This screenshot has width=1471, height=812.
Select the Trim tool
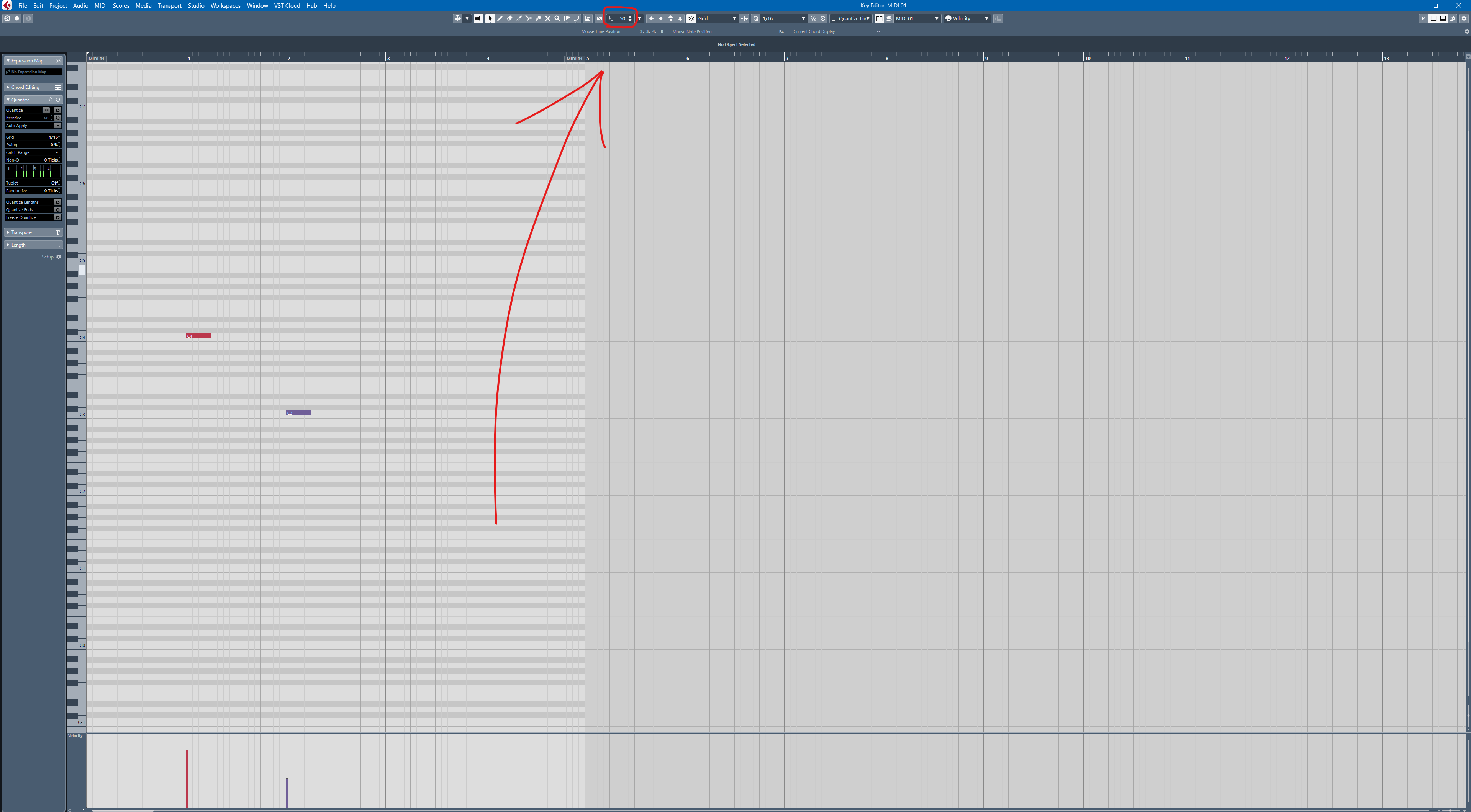(x=519, y=18)
